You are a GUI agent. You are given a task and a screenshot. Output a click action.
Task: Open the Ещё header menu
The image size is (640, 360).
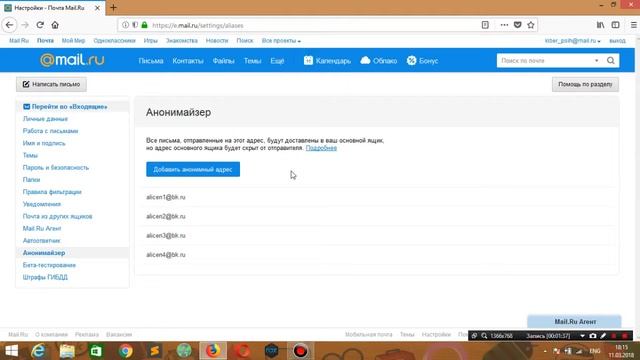[277, 61]
